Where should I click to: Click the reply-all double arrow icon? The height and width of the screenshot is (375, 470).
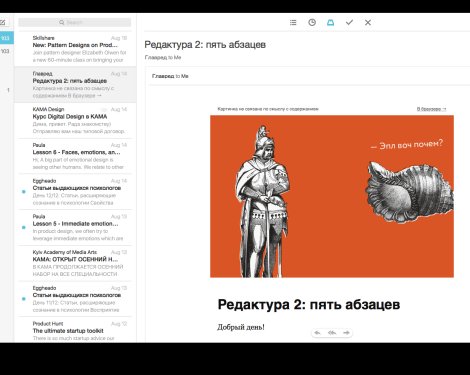[332, 333]
